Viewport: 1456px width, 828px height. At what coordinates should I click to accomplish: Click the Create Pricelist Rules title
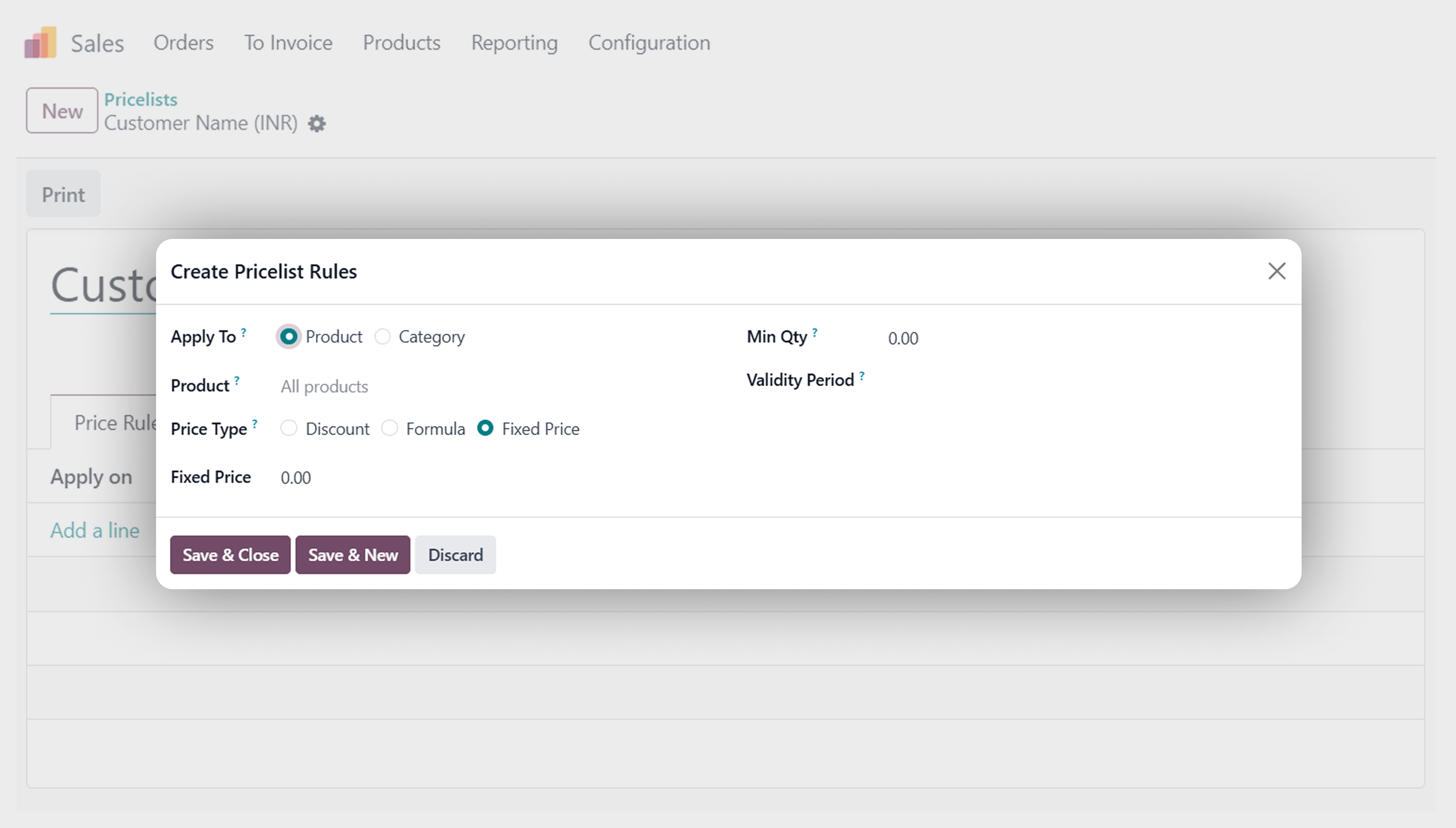tap(264, 272)
